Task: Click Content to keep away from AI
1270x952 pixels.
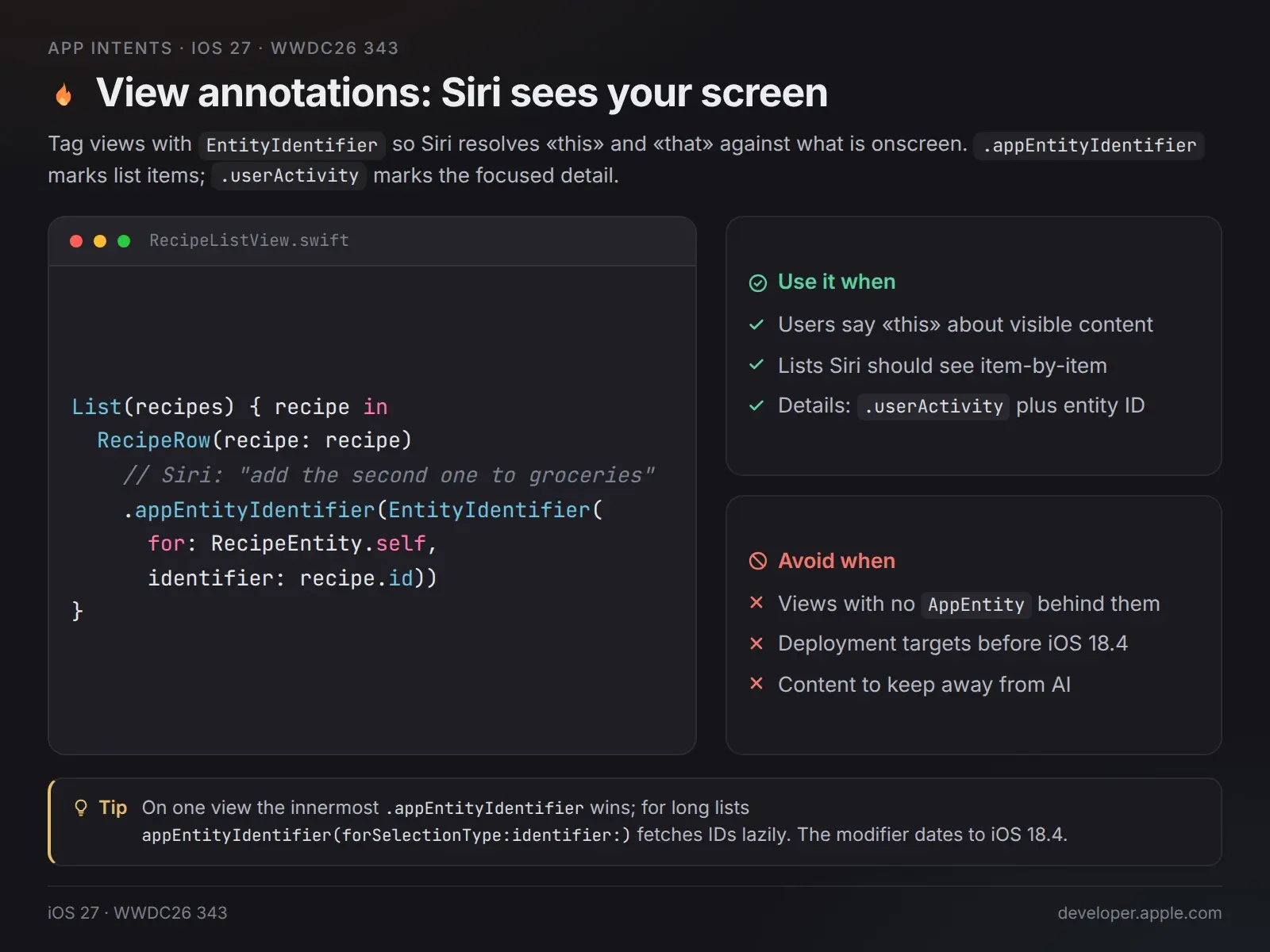Action: tap(924, 685)
